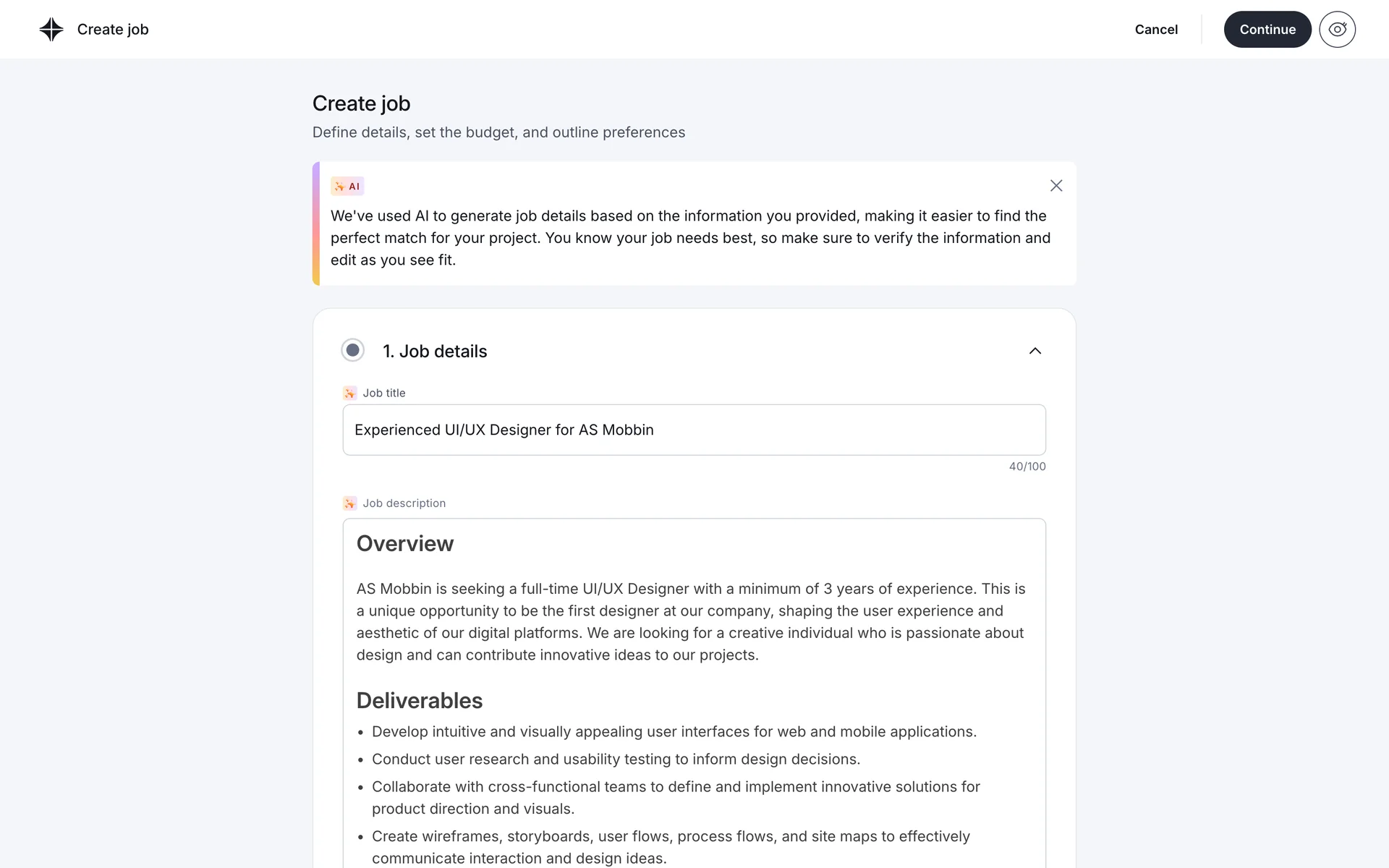This screenshot has width=1389, height=868.
Task: Click the Job title input field
Action: (x=694, y=430)
